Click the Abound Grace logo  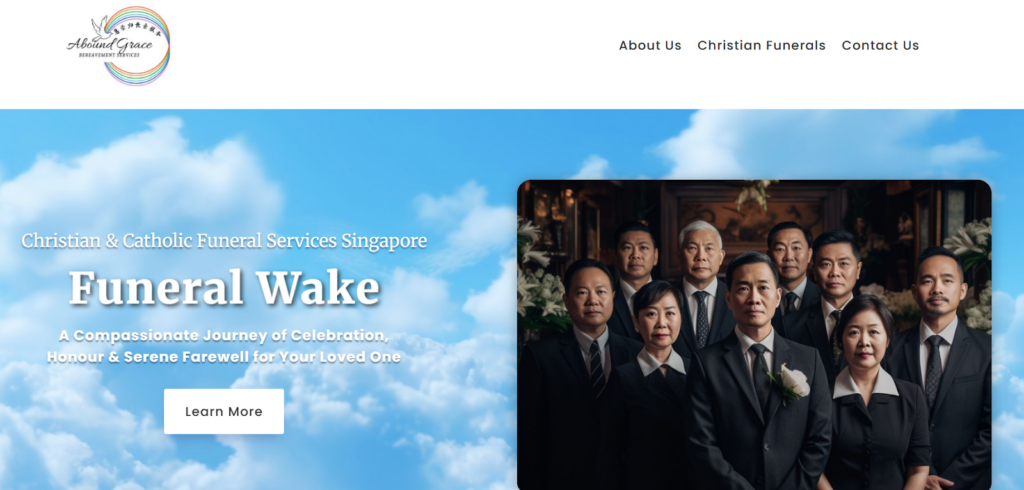(118, 46)
